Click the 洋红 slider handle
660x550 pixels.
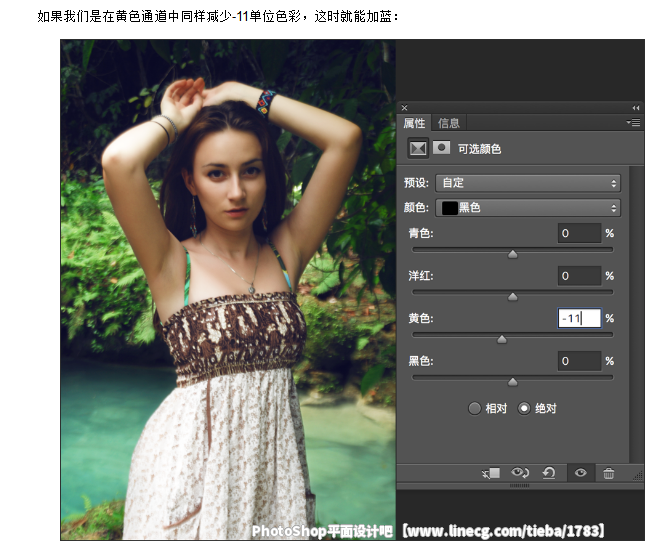512,297
